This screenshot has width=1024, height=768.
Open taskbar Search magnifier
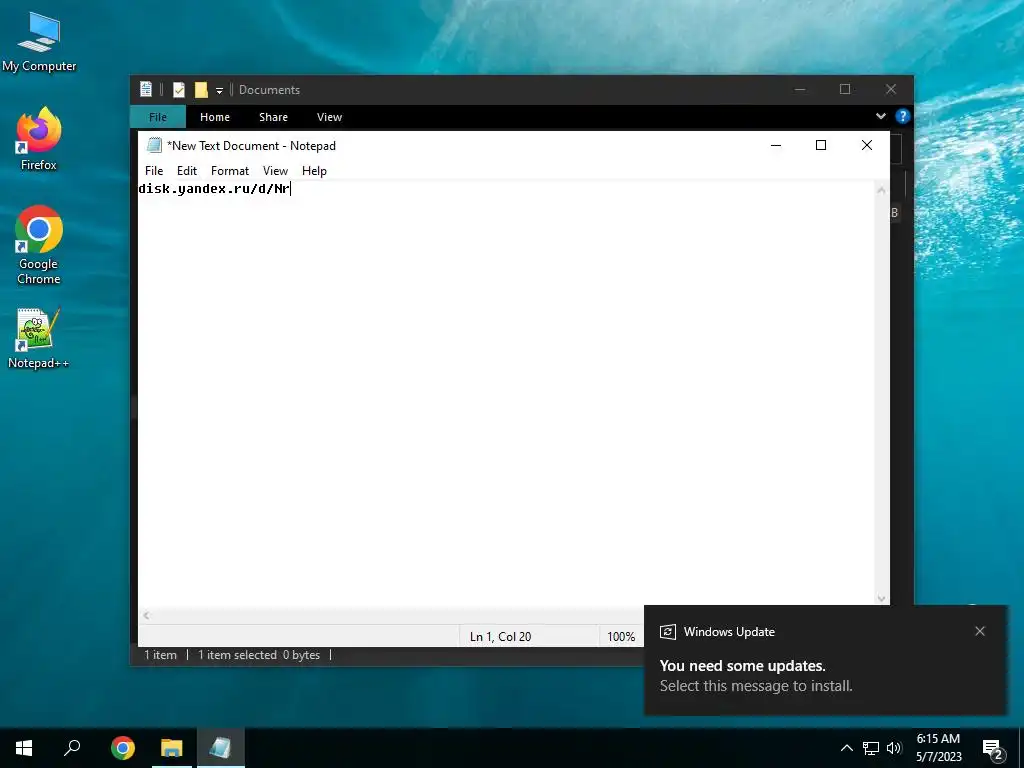(x=72, y=748)
